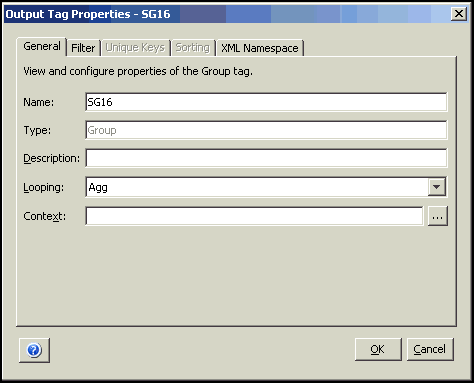Close the Output Tag Properties dialog
The width and height of the screenshot is (474, 383).
(x=459, y=14)
